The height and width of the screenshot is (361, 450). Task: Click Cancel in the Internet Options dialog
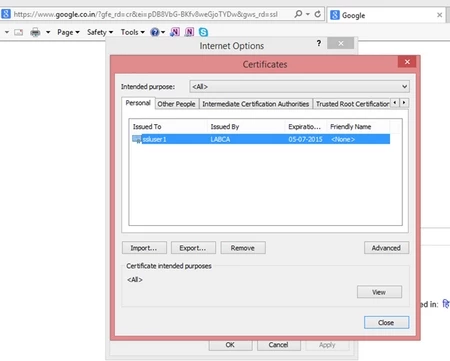click(x=279, y=345)
